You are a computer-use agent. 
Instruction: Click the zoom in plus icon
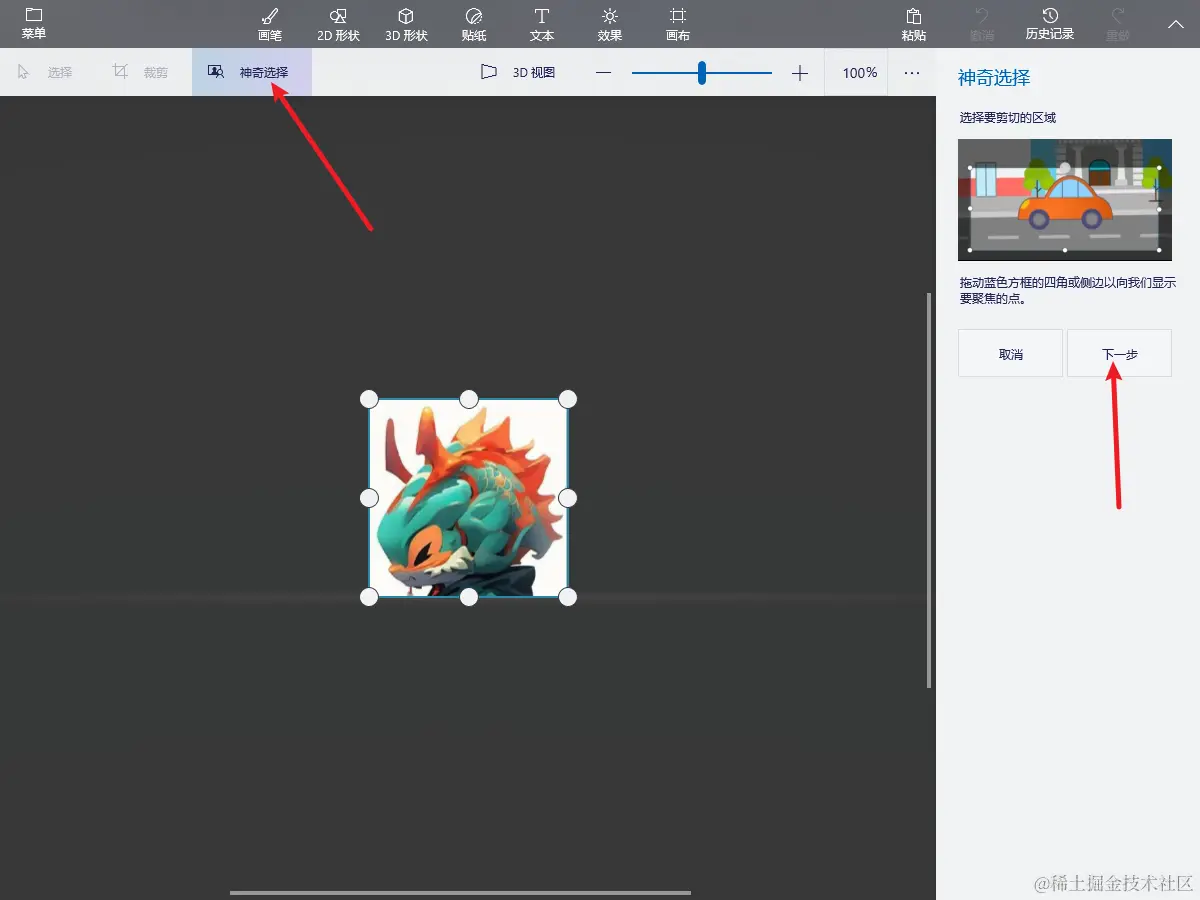coord(800,73)
